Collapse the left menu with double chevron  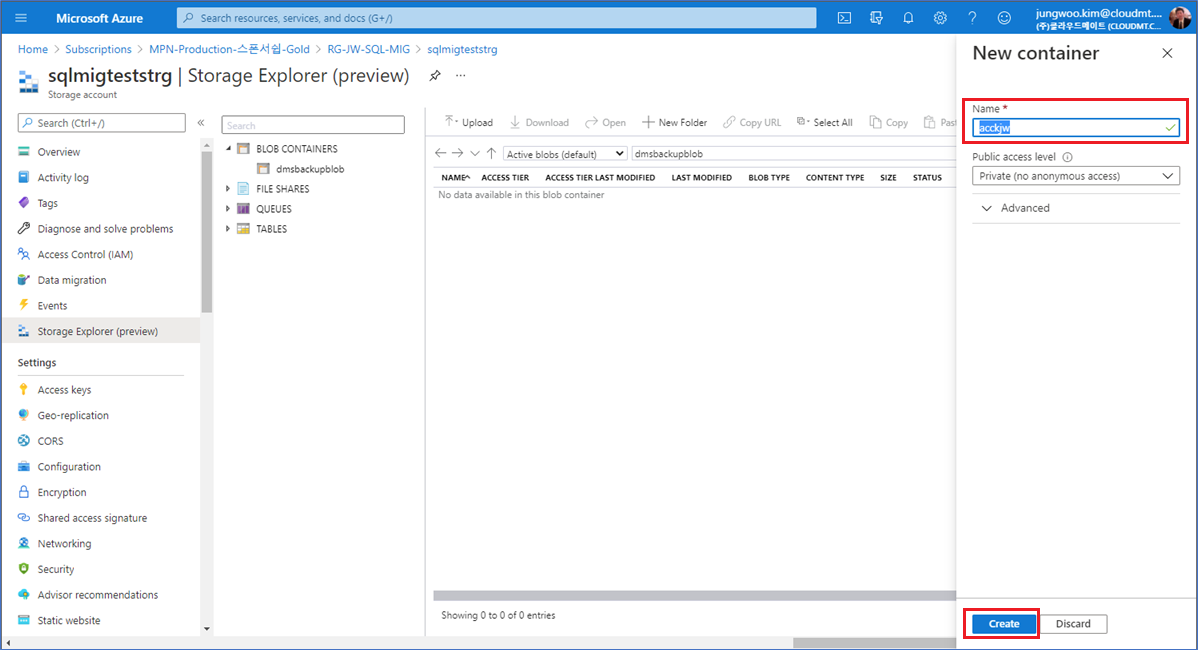[201, 122]
